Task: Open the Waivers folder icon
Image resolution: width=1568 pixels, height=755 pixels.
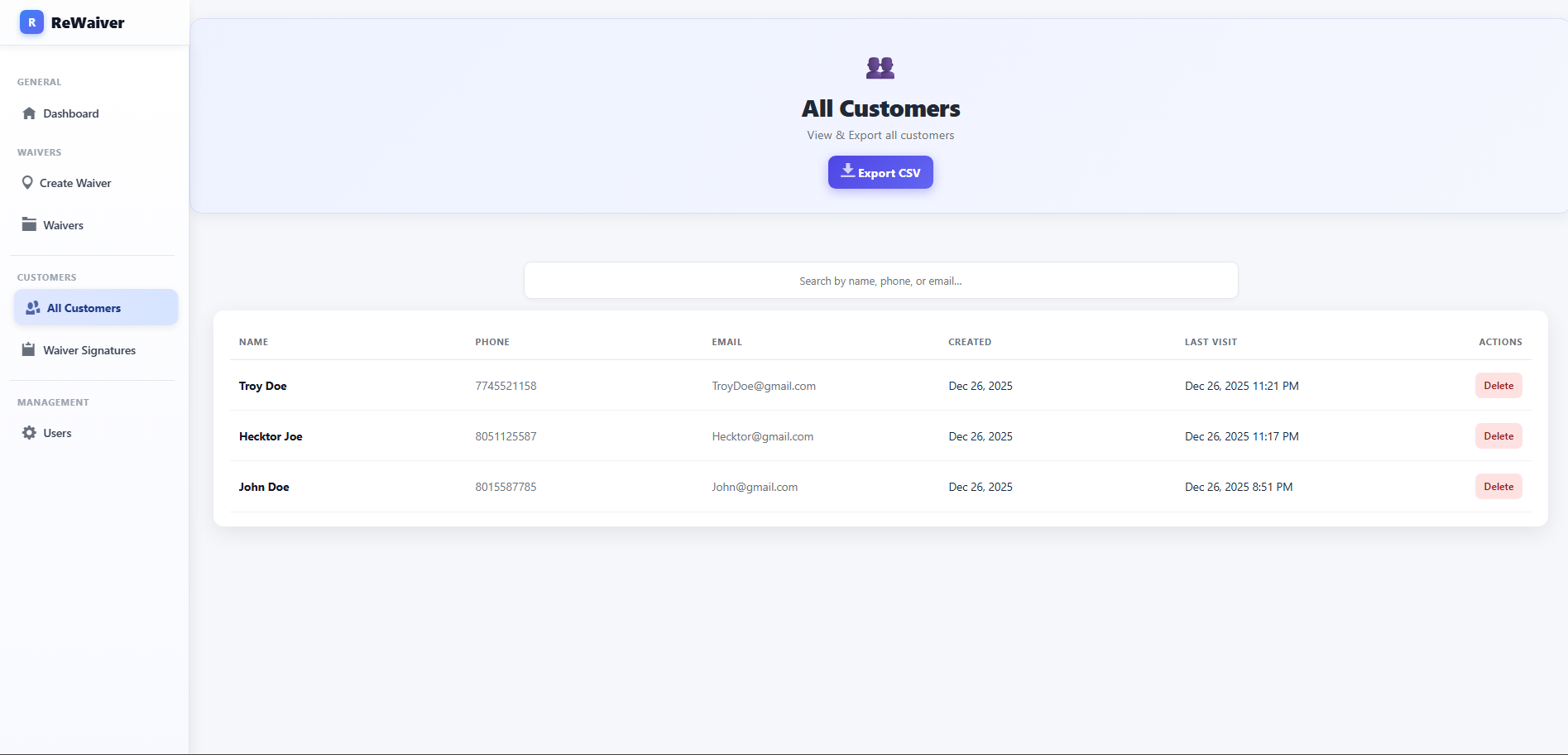Action: [x=28, y=224]
